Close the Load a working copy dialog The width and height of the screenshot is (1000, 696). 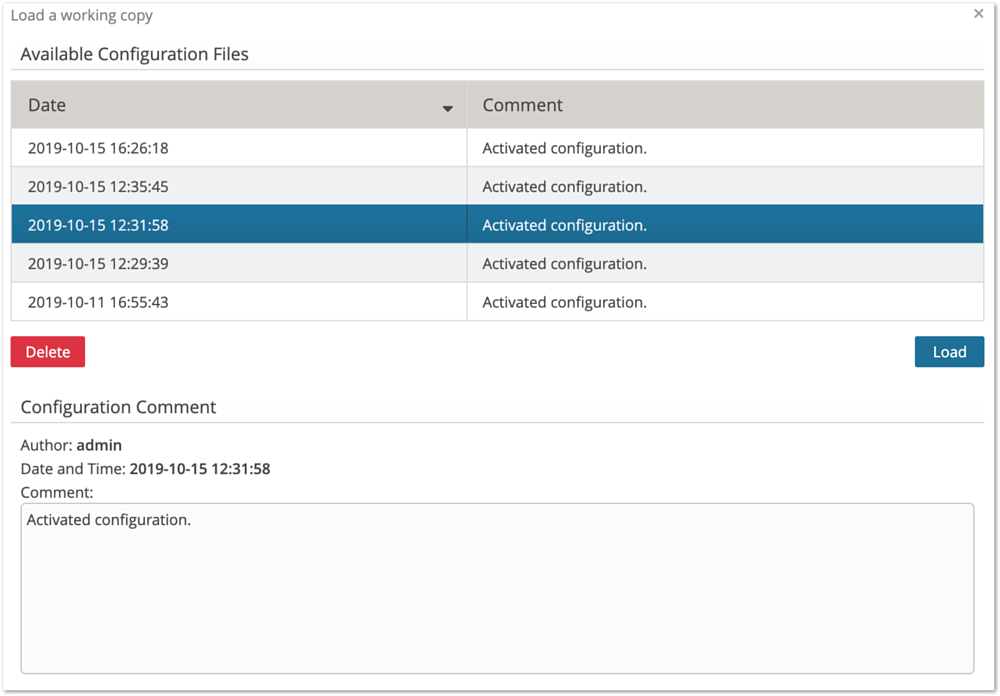point(978,14)
